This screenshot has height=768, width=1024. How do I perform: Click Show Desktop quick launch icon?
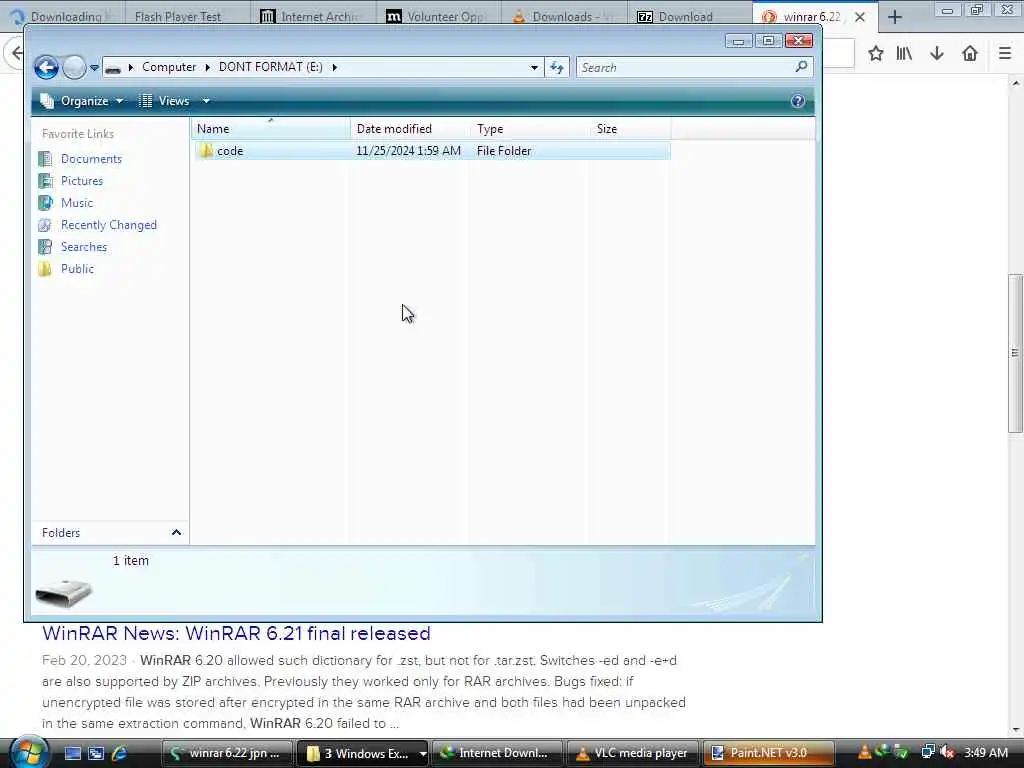(x=72, y=754)
